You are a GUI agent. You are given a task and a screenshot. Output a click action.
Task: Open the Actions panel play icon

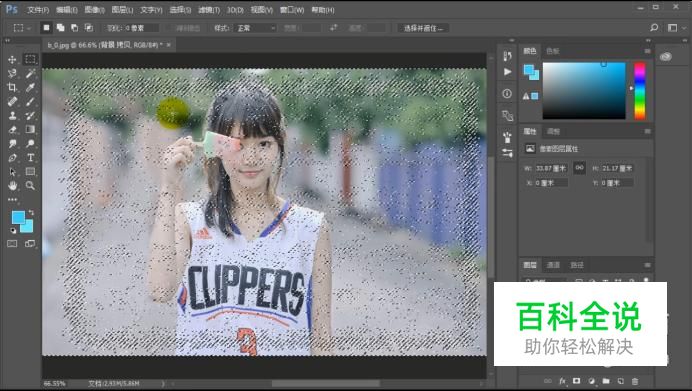click(x=508, y=71)
